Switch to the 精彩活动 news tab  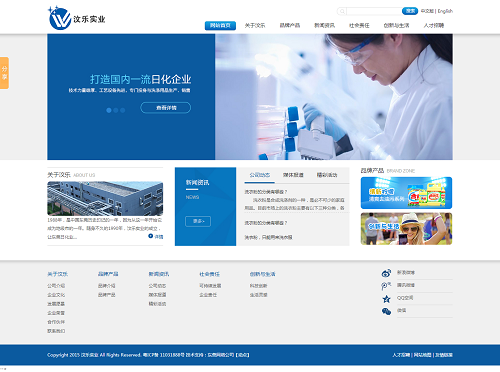click(x=327, y=175)
